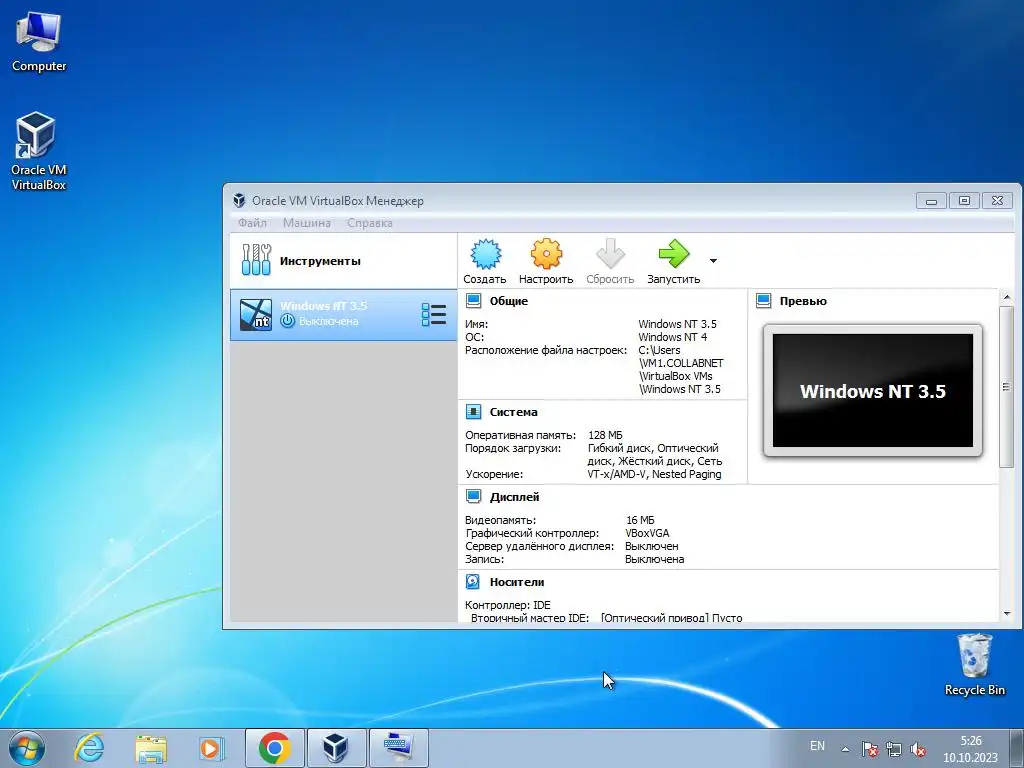Click the Выключена power state icon in VM list
The width and height of the screenshot is (1024, 768).
(x=287, y=321)
